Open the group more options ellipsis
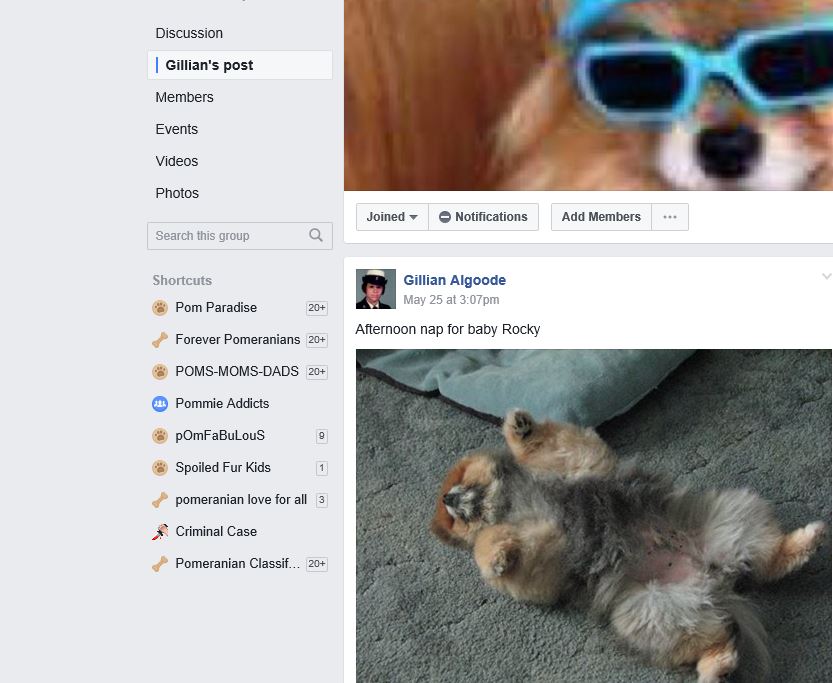The image size is (833, 683). click(670, 217)
